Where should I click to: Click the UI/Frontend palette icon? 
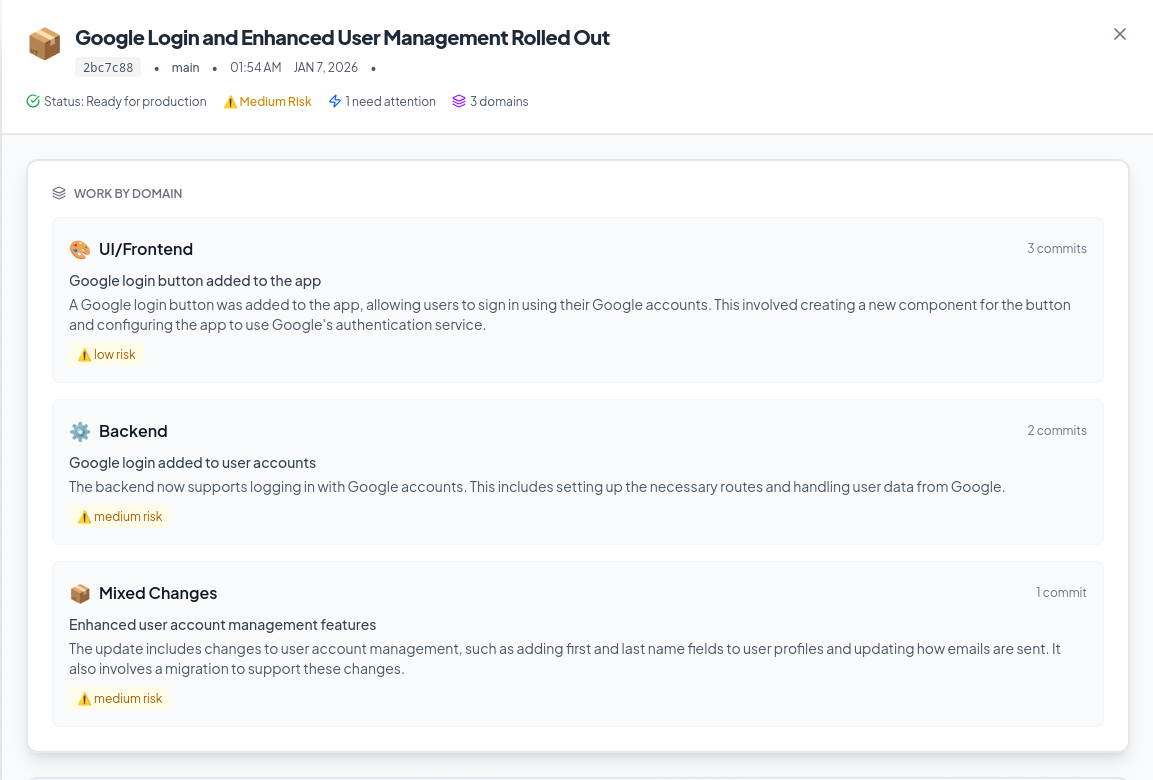pos(80,249)
